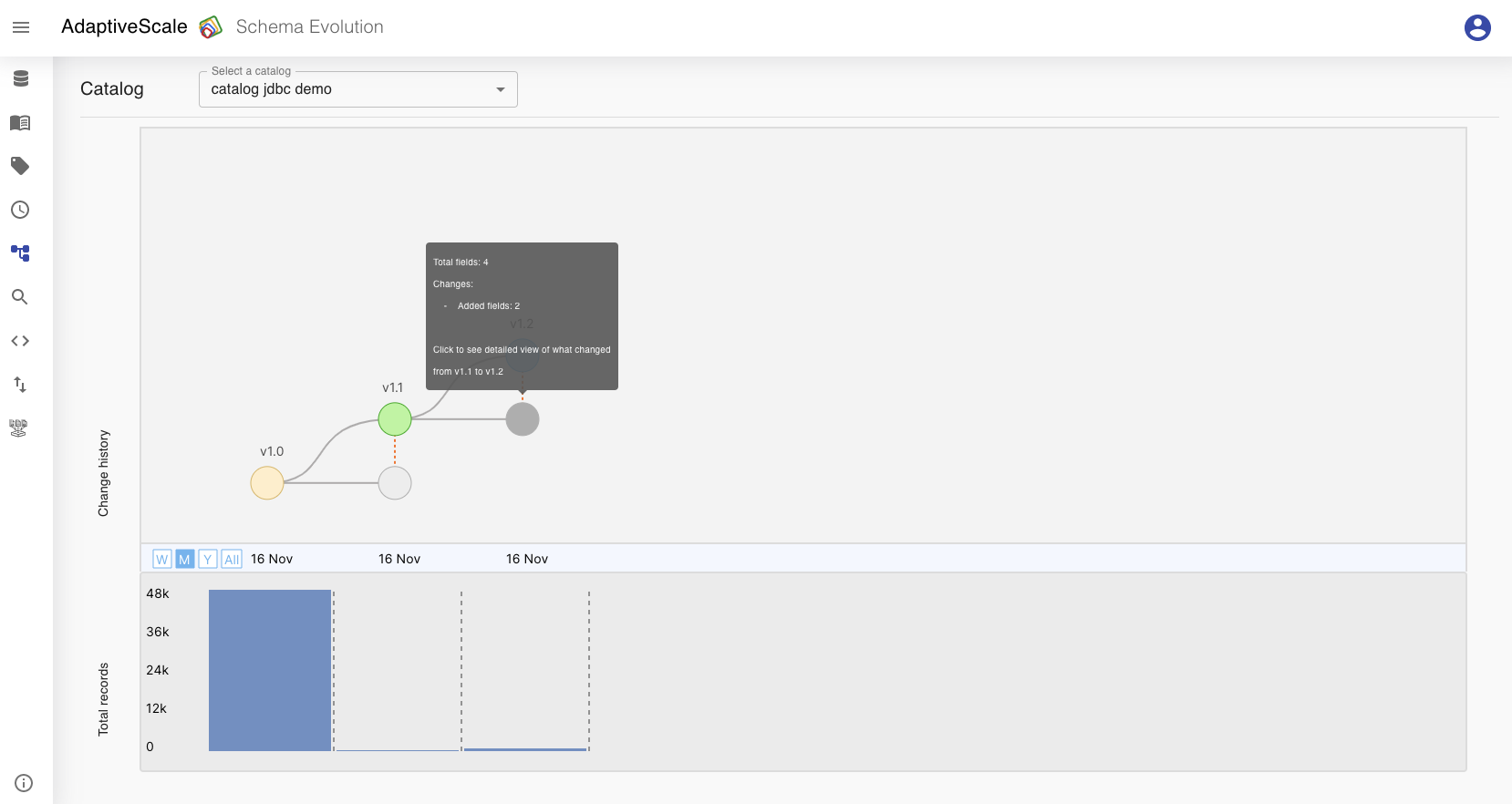Open the user account profile icon
This screenshot has height=804, width=1512.
pos(1477,27)
